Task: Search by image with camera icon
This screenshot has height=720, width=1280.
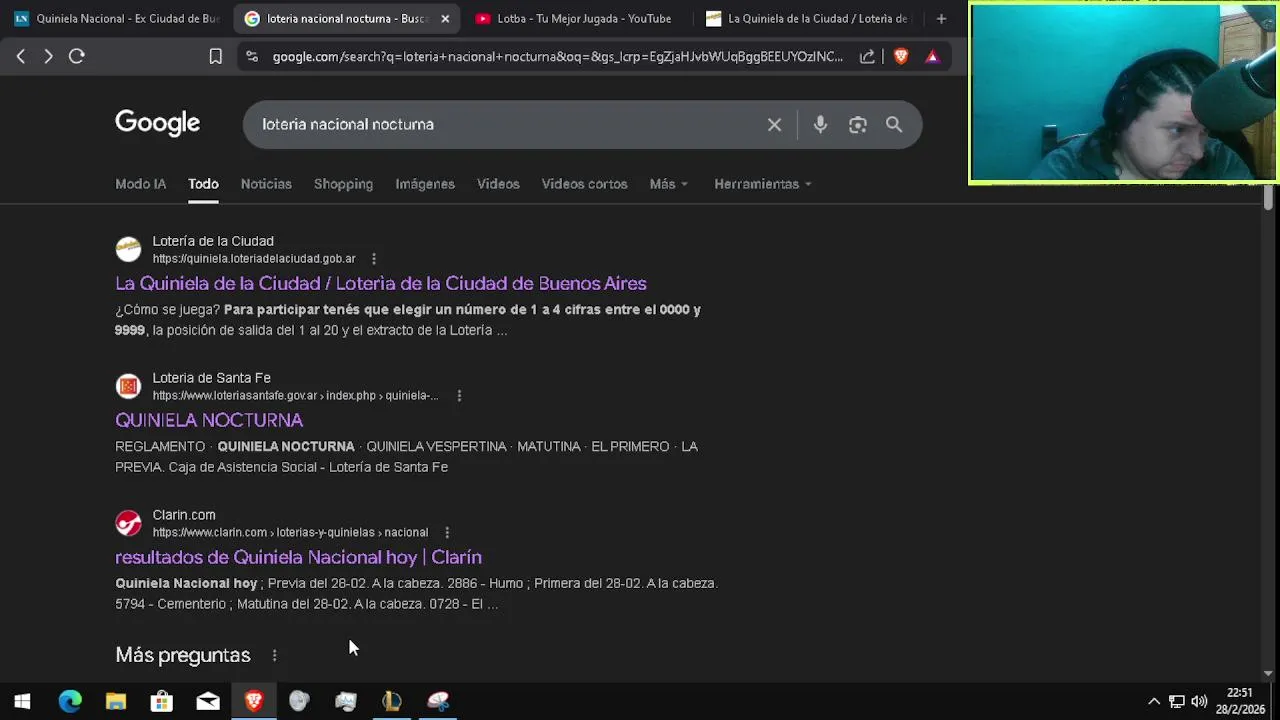Action: pyautogui.click(x=858, y=125)
